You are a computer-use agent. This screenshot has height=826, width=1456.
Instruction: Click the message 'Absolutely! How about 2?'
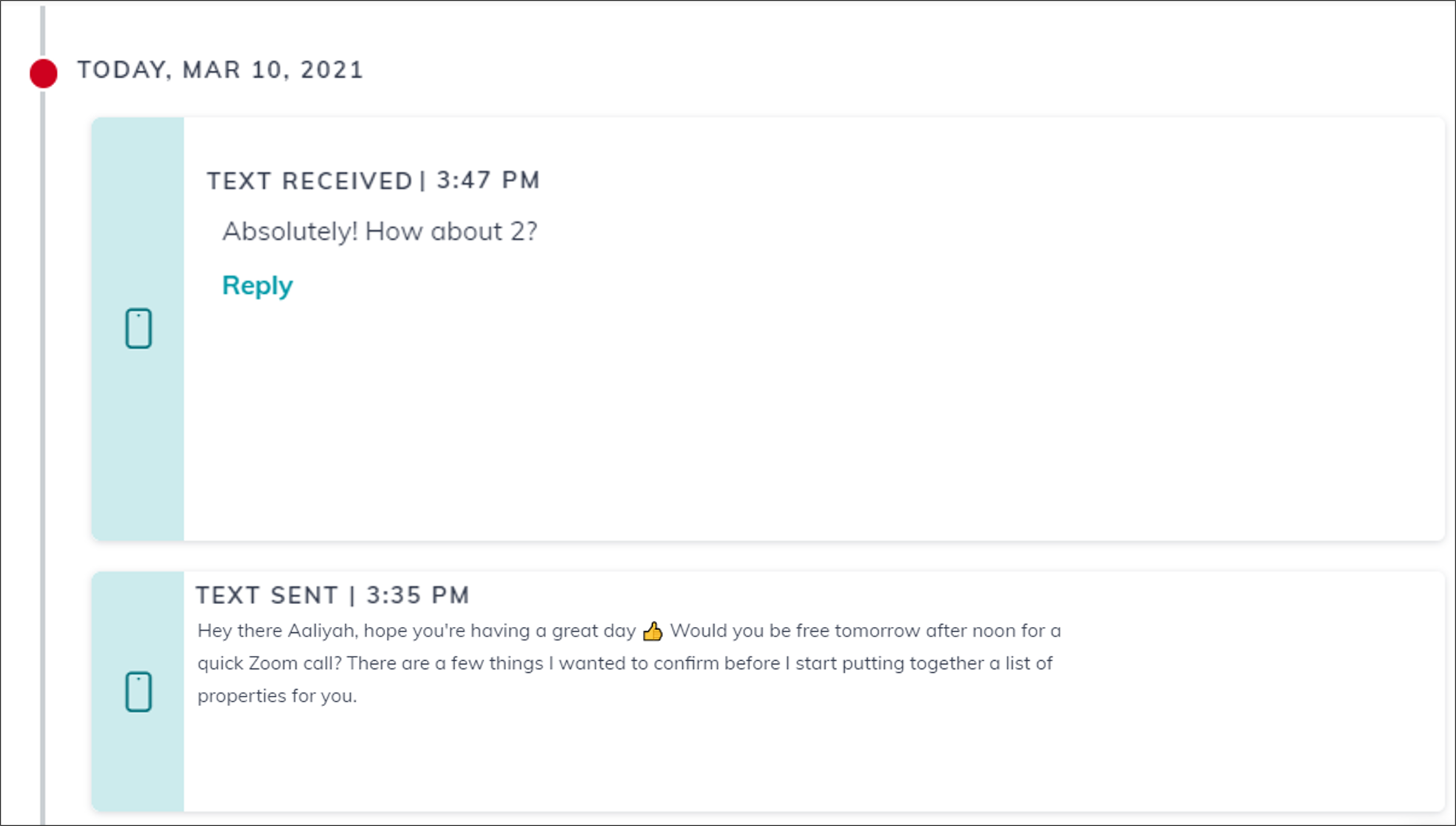(380, 230)
